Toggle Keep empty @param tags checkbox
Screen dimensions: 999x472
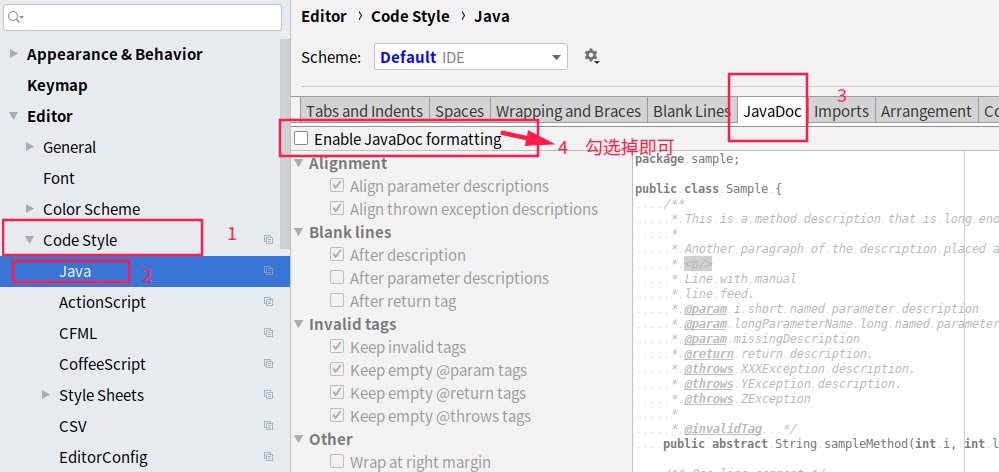[x=337, y=370]
